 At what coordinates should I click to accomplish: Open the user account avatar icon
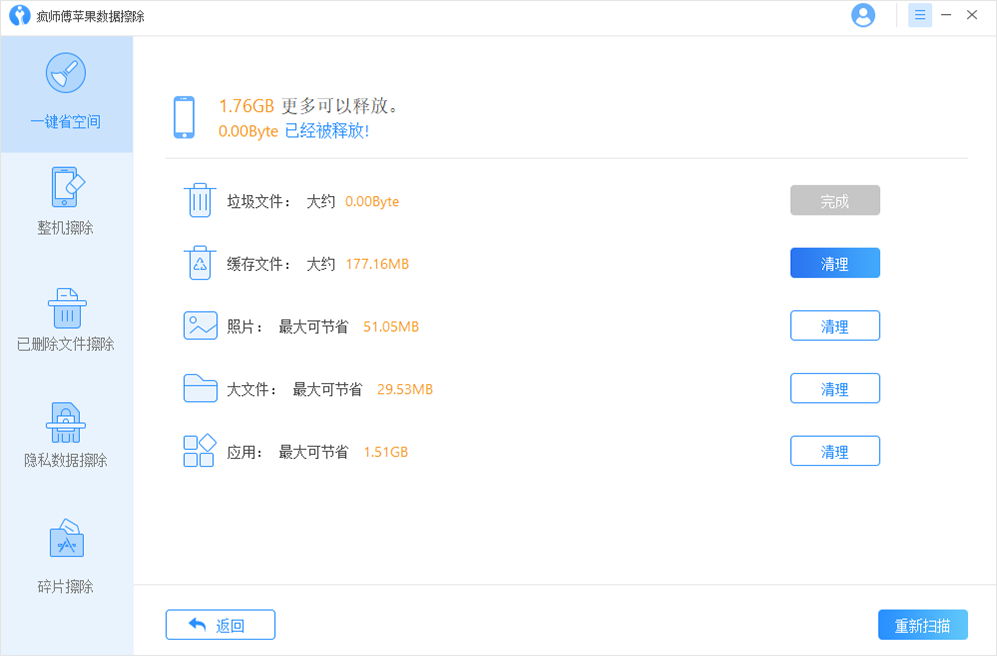coord(862,15)
